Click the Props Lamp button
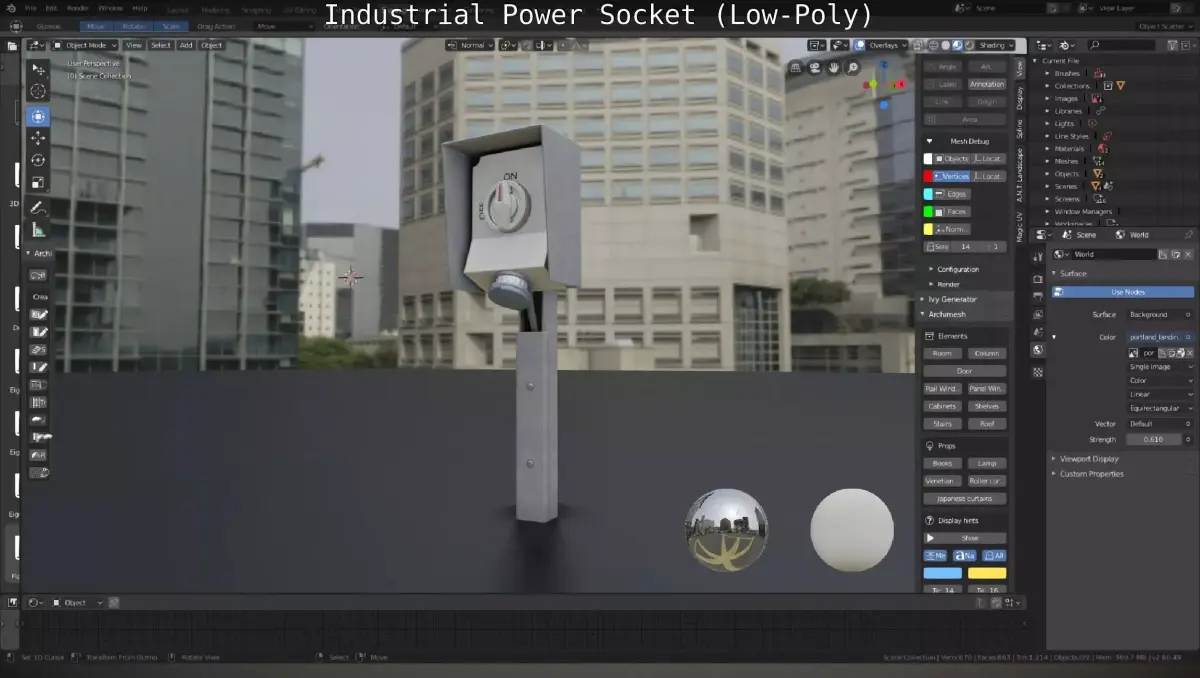1200x678 pixels. (x=987, y=463)
